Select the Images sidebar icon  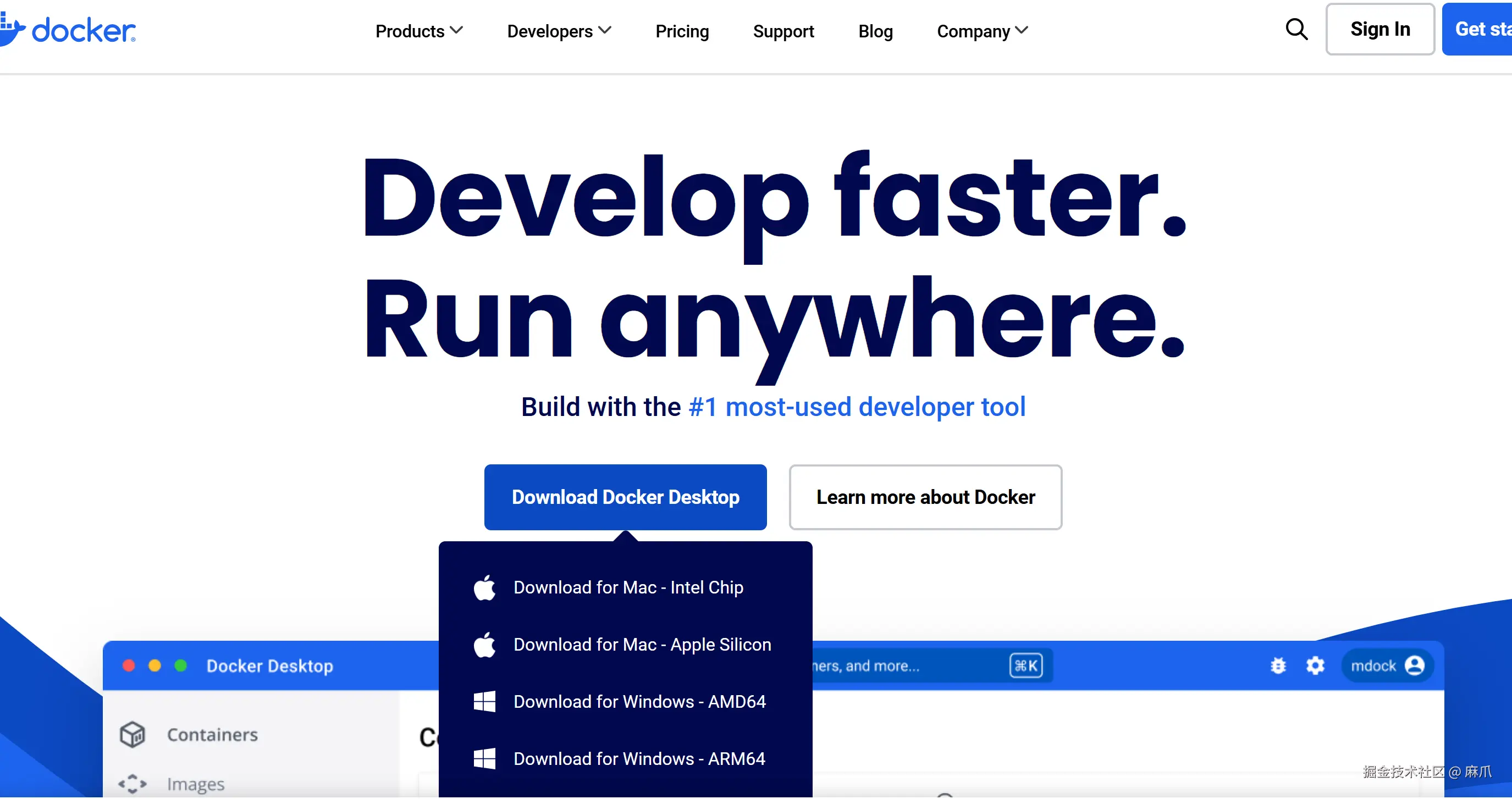pos(133,783)
